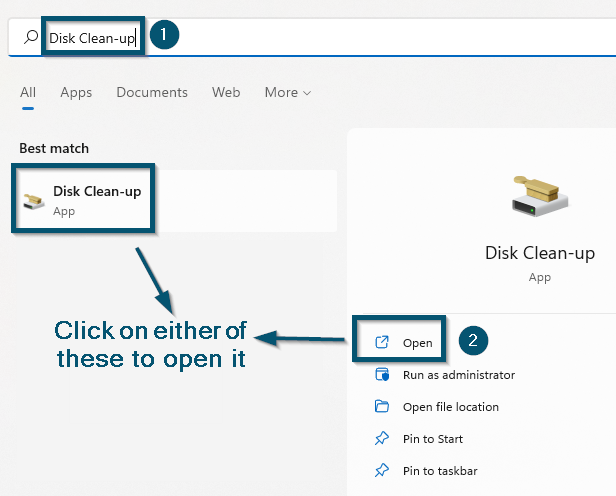Switch to the Web tab
This screenshot has height=496, width=616.
tap(226, 92)
